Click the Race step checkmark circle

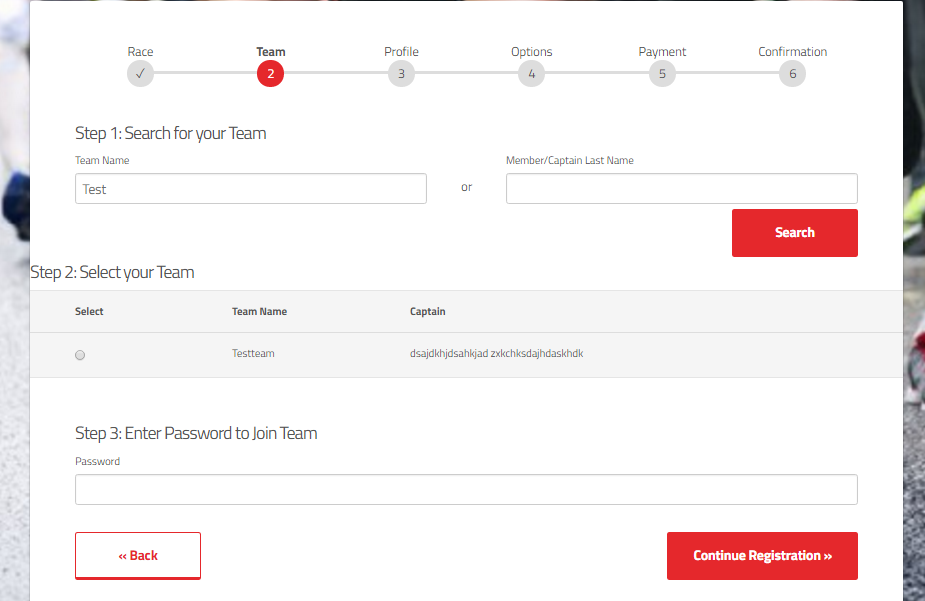click(x=140, y=74)
